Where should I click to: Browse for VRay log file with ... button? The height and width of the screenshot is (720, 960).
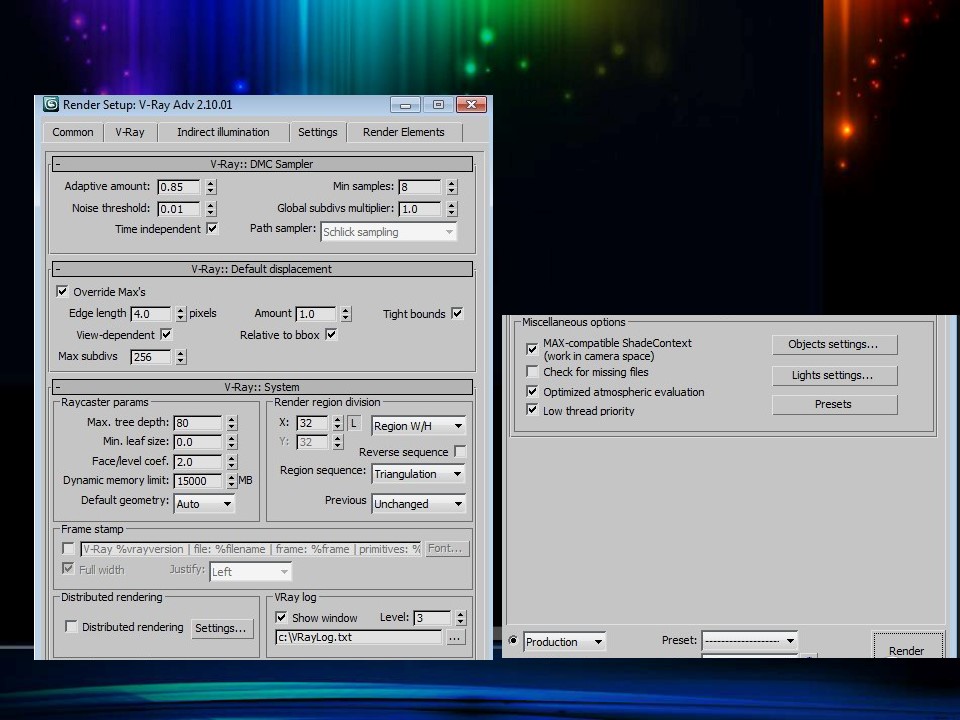[x=454, y=637]
